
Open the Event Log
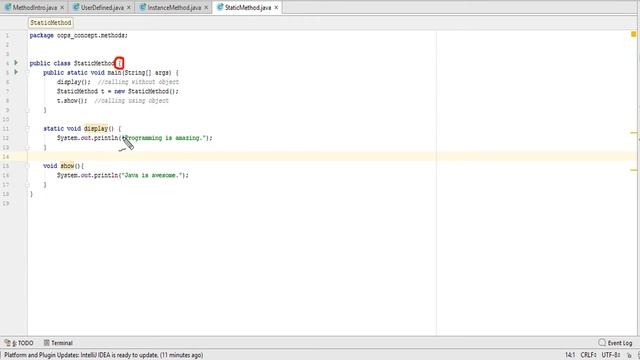616,343
